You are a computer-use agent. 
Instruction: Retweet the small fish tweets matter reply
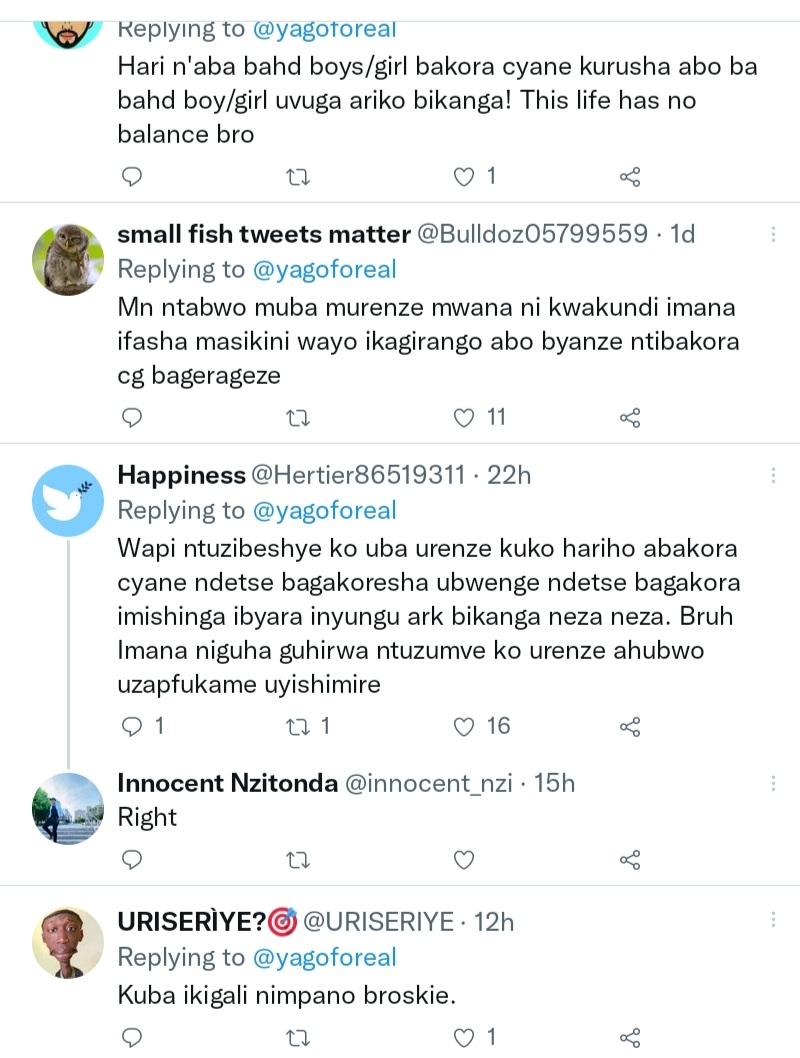(x=298, y=418)
